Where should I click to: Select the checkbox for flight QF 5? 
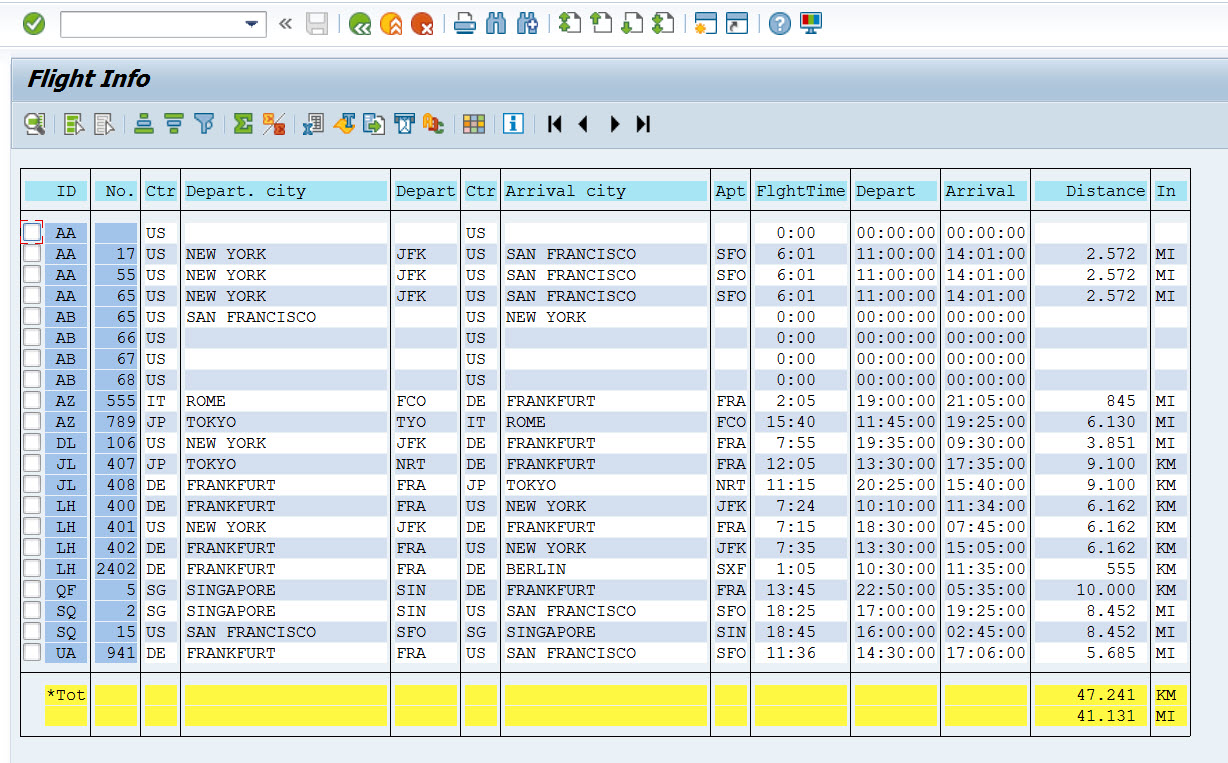31,590
